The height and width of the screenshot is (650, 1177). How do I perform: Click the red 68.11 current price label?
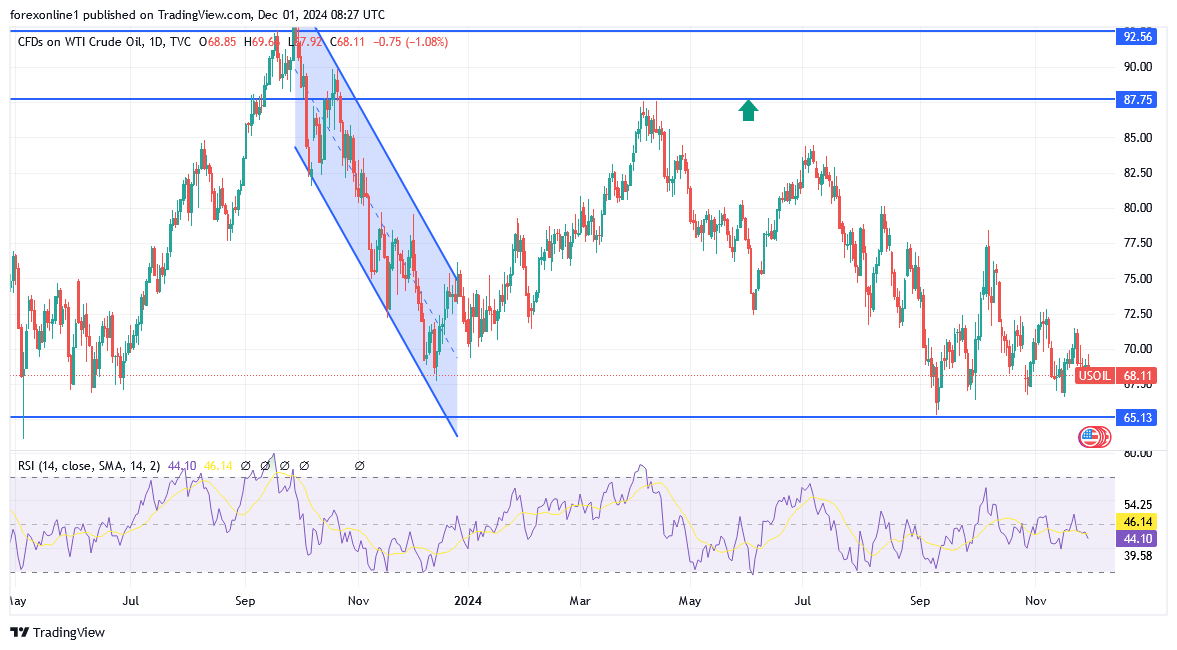1139,376
